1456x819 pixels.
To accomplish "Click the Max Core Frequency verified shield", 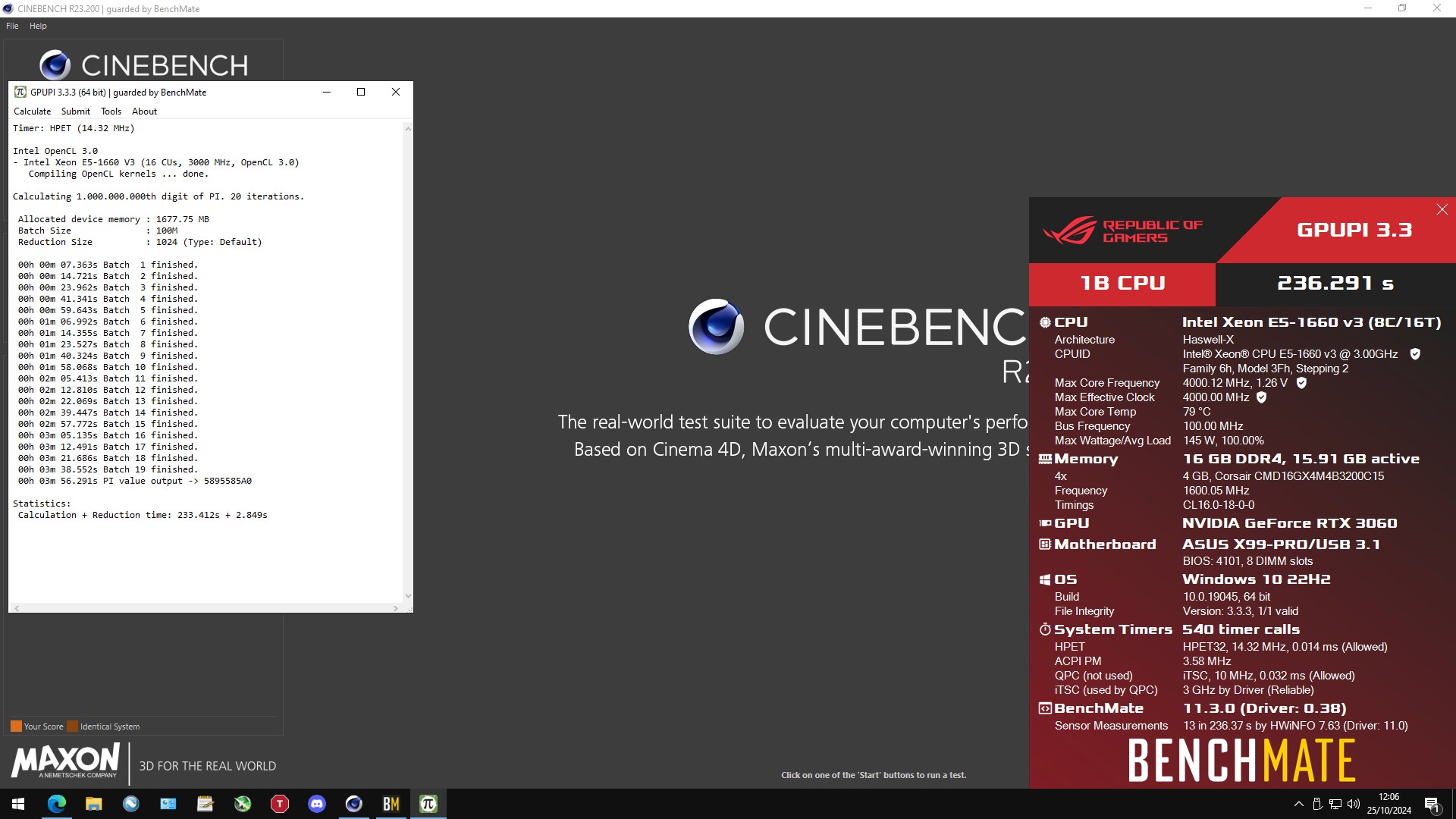I will coord(1301,383).
